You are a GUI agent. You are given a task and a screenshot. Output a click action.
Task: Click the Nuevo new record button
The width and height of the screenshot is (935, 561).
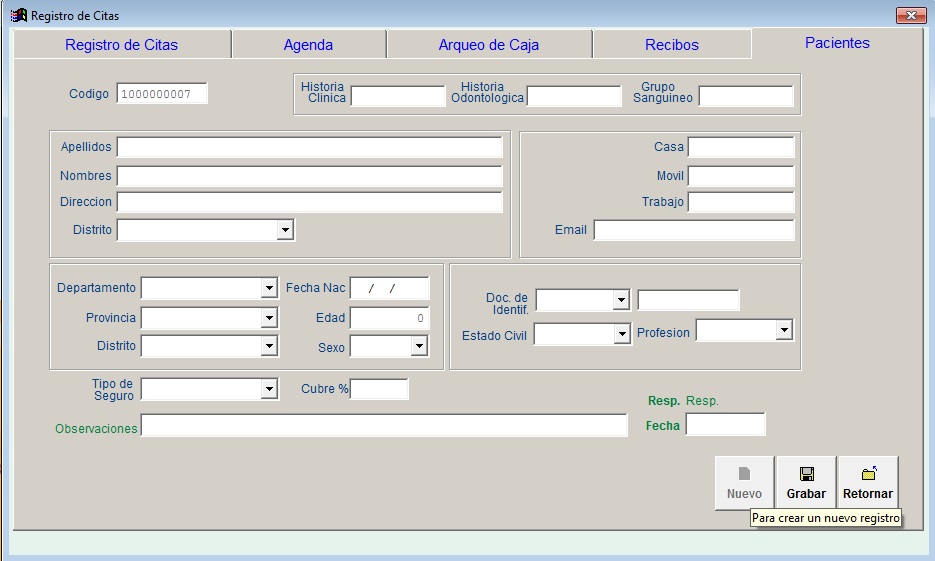point(744,483)
